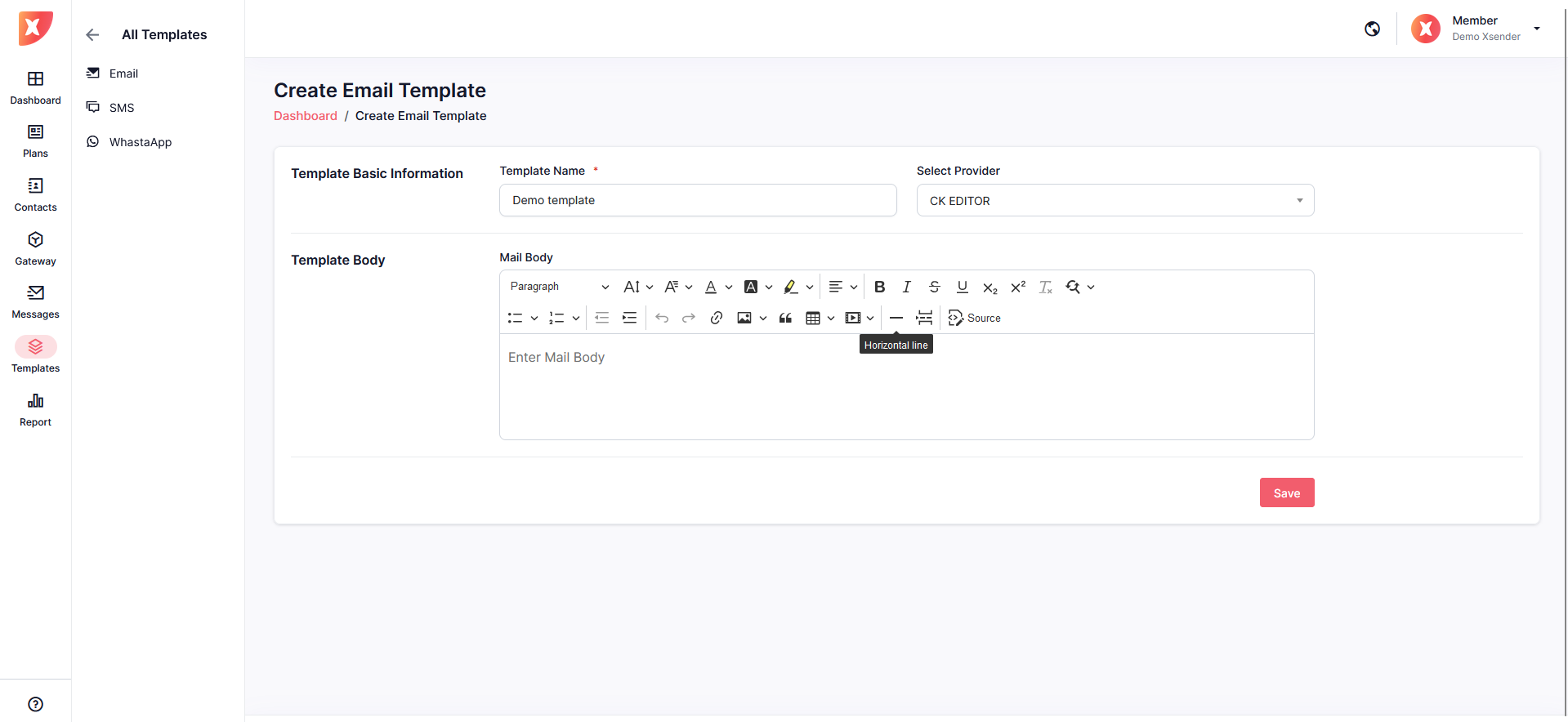Toggle bold formatting in the editor

879,287
